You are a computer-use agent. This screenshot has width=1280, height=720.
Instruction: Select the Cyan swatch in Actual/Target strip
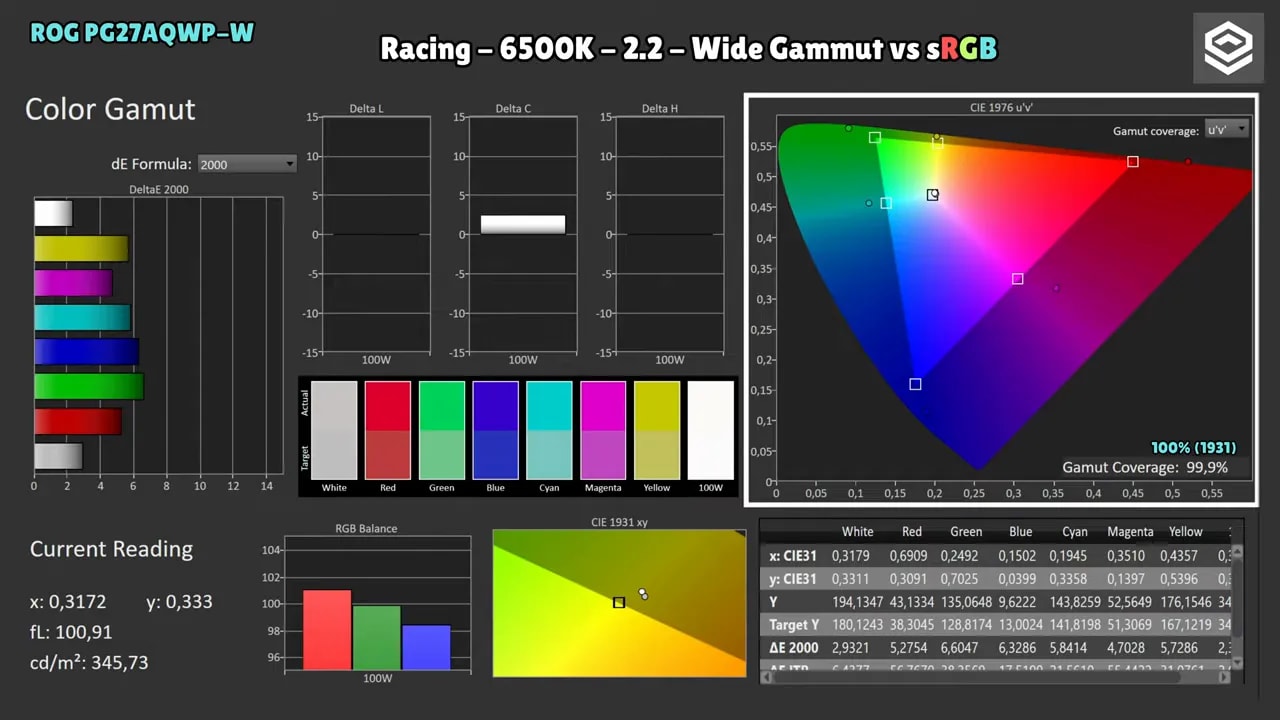(x=549, y=430)
